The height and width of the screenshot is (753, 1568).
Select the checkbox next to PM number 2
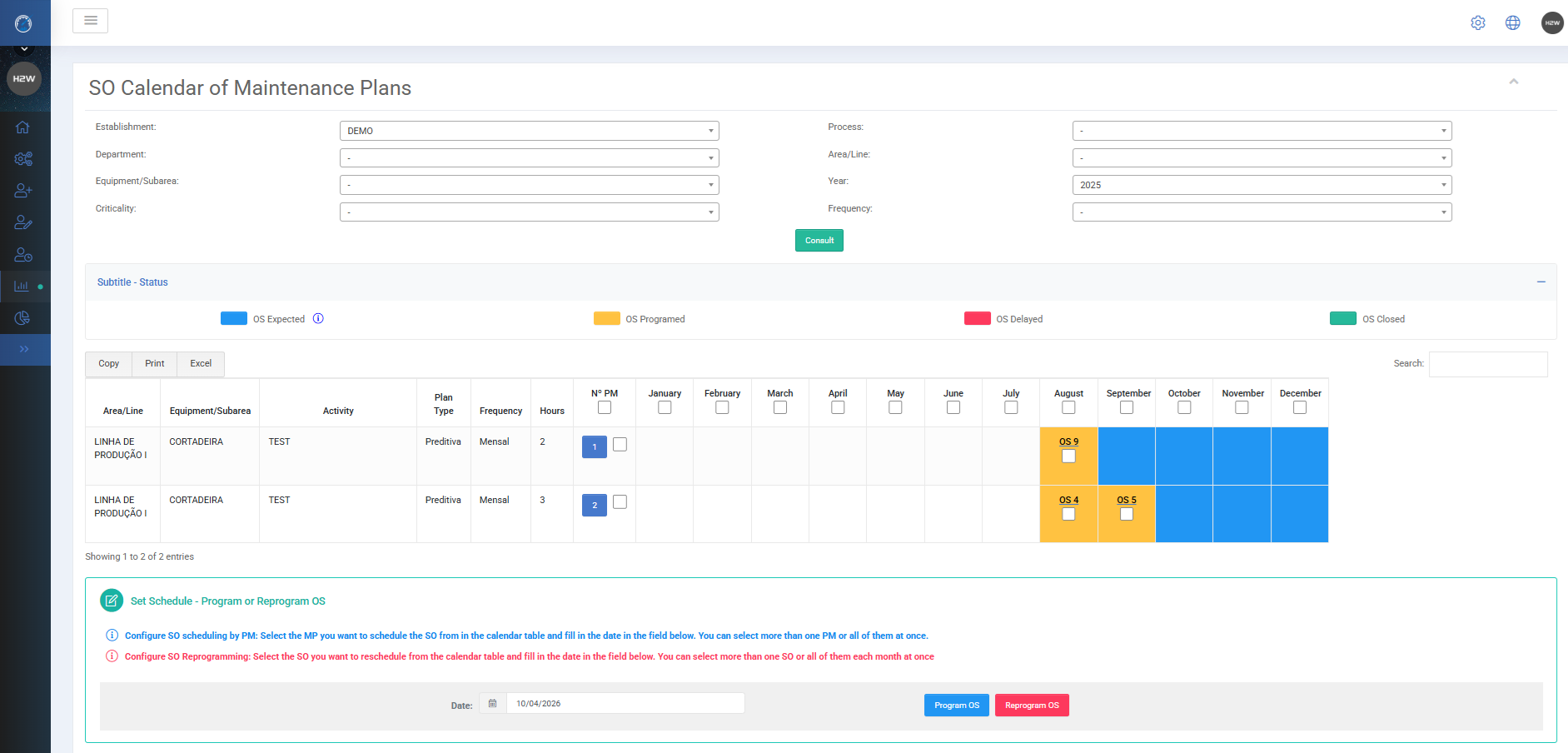coord(620,501)
